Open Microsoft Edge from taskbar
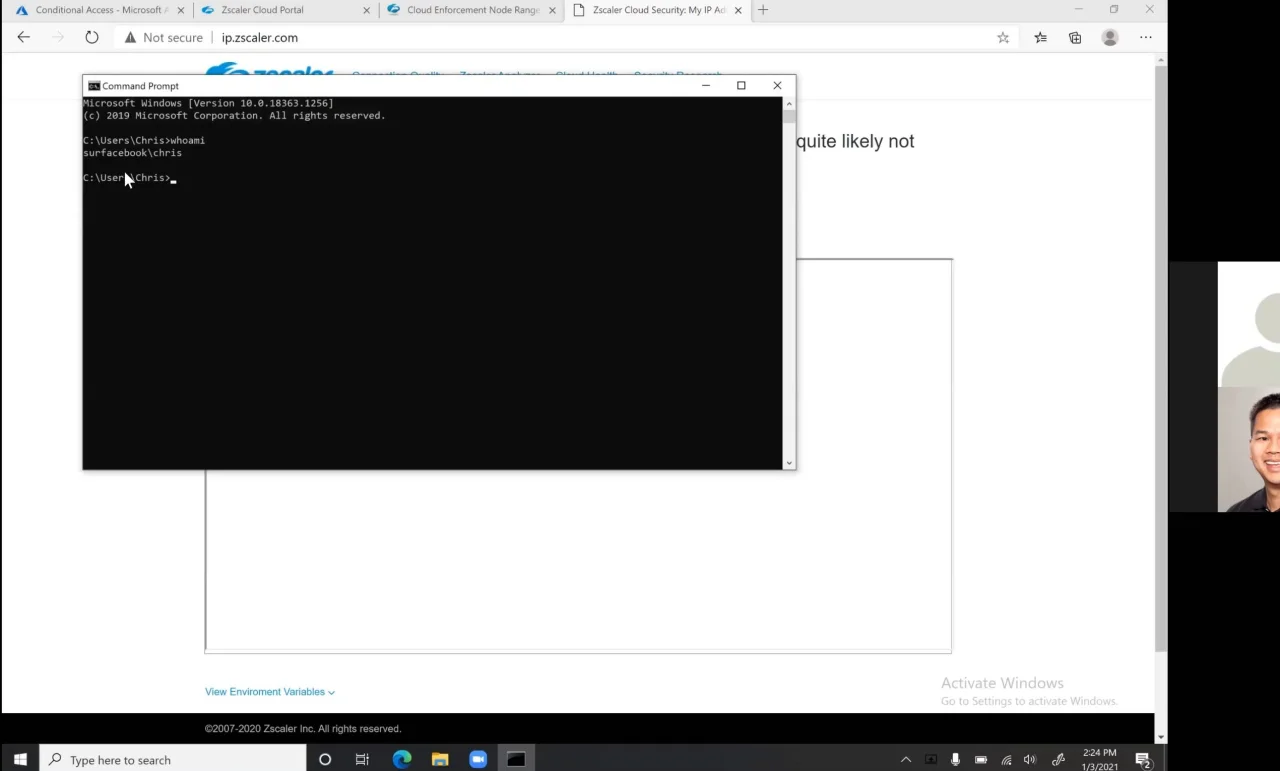 pos(402,759)
